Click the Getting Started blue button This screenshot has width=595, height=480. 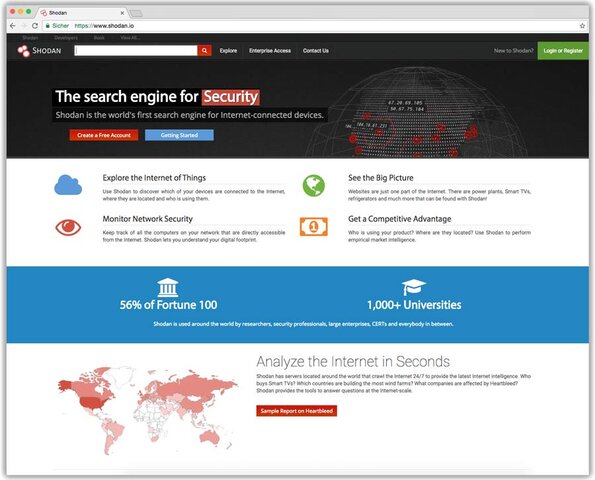click(x=179, y=135)
